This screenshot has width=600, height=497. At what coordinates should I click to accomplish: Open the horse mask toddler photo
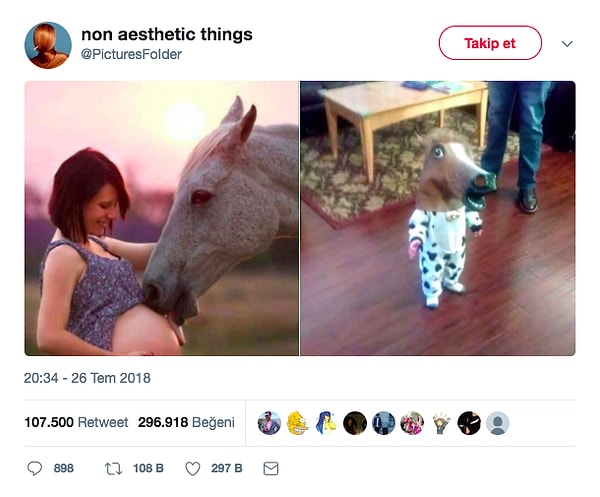point(438,219)
